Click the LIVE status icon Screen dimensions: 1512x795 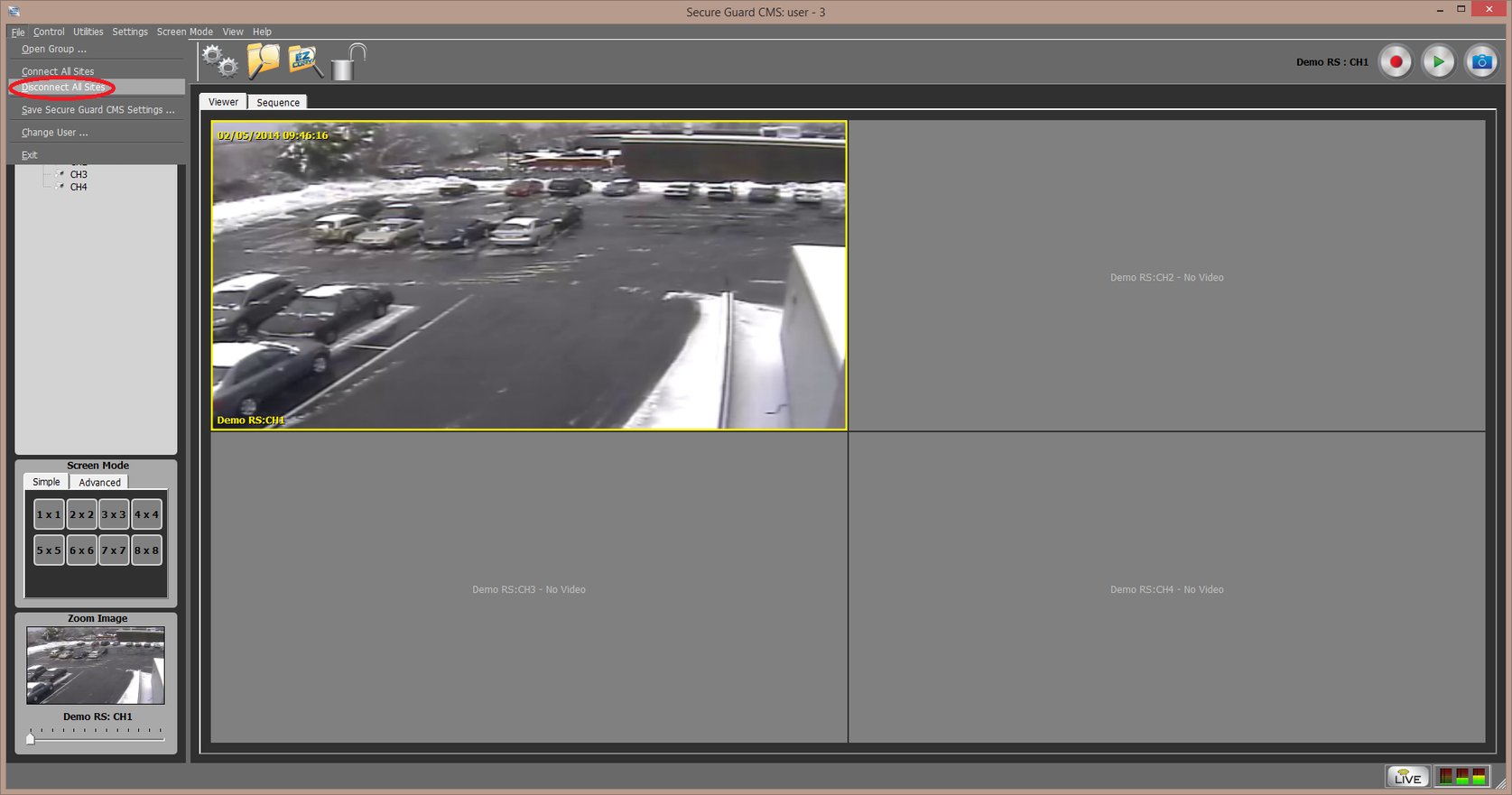tap(1406, 776)
